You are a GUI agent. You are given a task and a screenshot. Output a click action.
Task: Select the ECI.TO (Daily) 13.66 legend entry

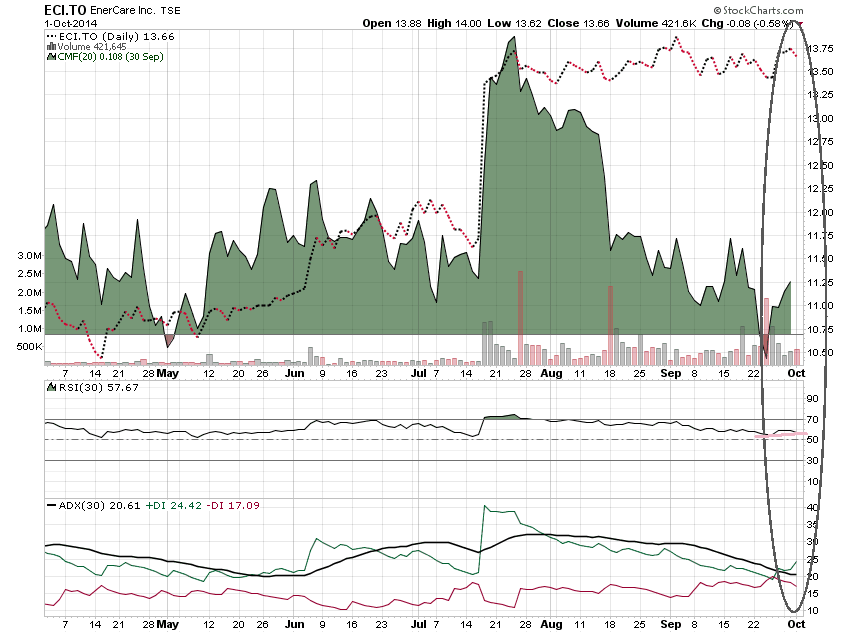[x=117, y=36]
